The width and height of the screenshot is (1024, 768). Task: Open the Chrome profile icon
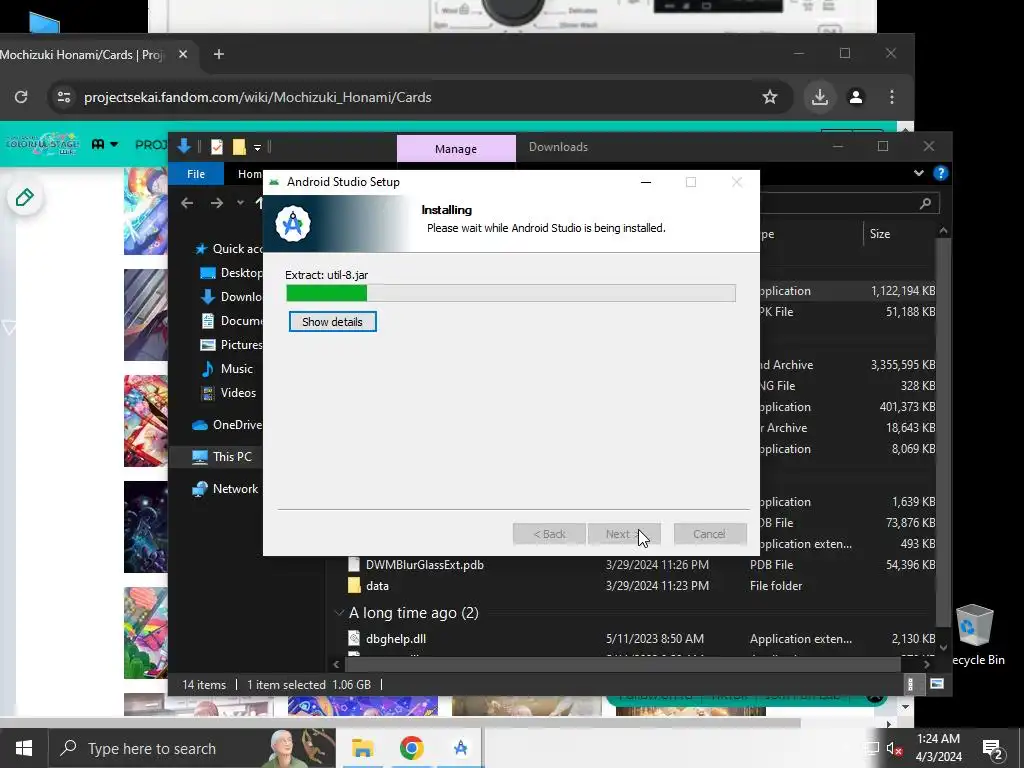856,97
